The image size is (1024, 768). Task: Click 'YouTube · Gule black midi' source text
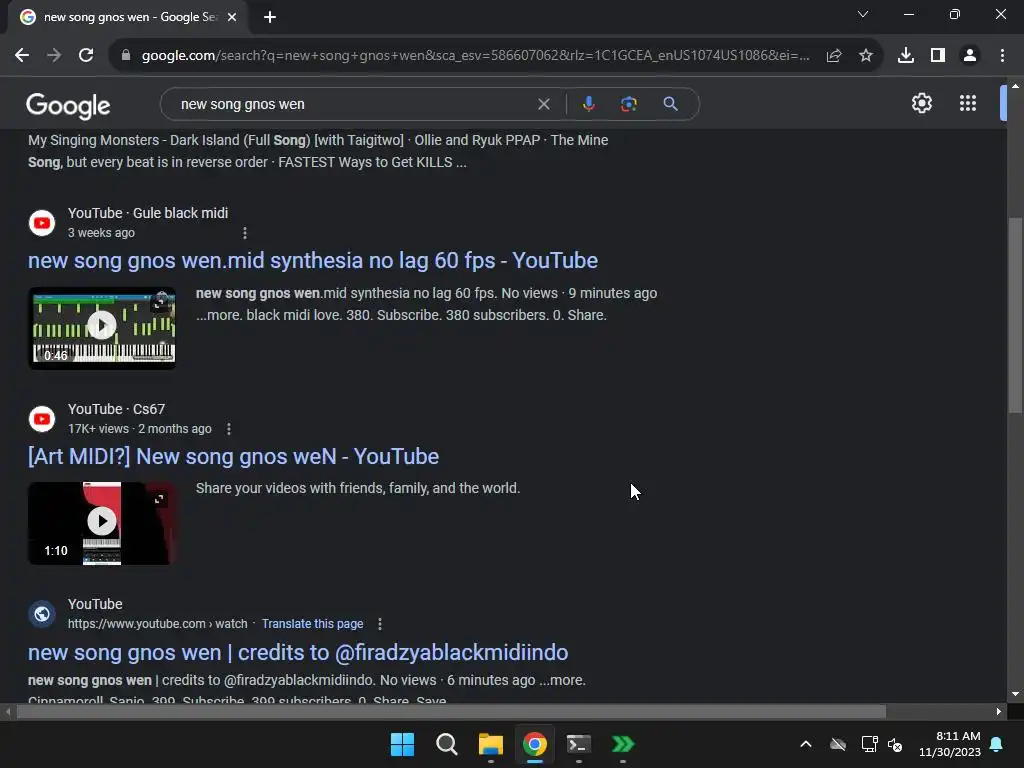(148, 213)
